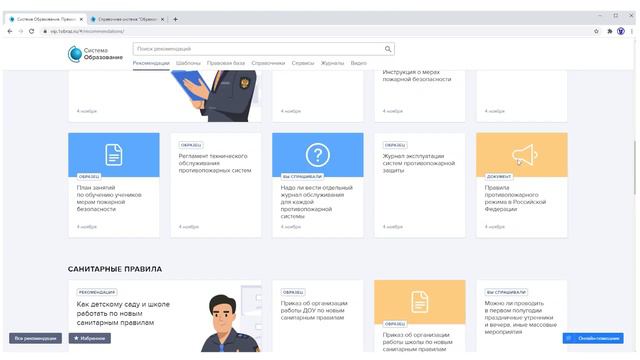Open the Онлайн-помощник chat button
This screenshot has width=640, height=360.
(x=593, y=338)
